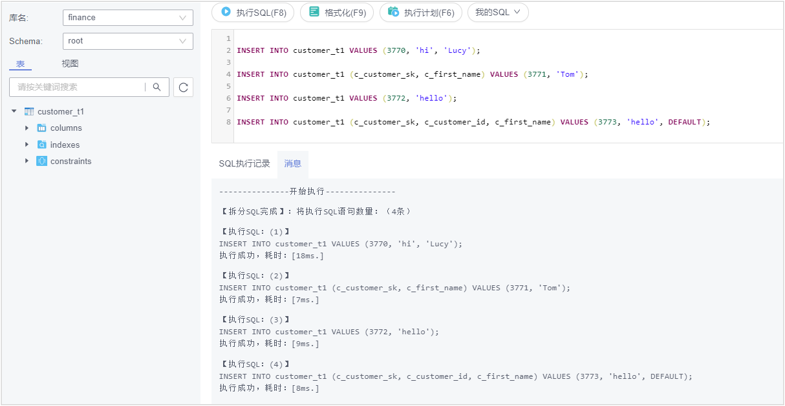Click editor line 8 INSERT with DEFAULT
Screen dimensions: 785x406
(x=473, y=122)
